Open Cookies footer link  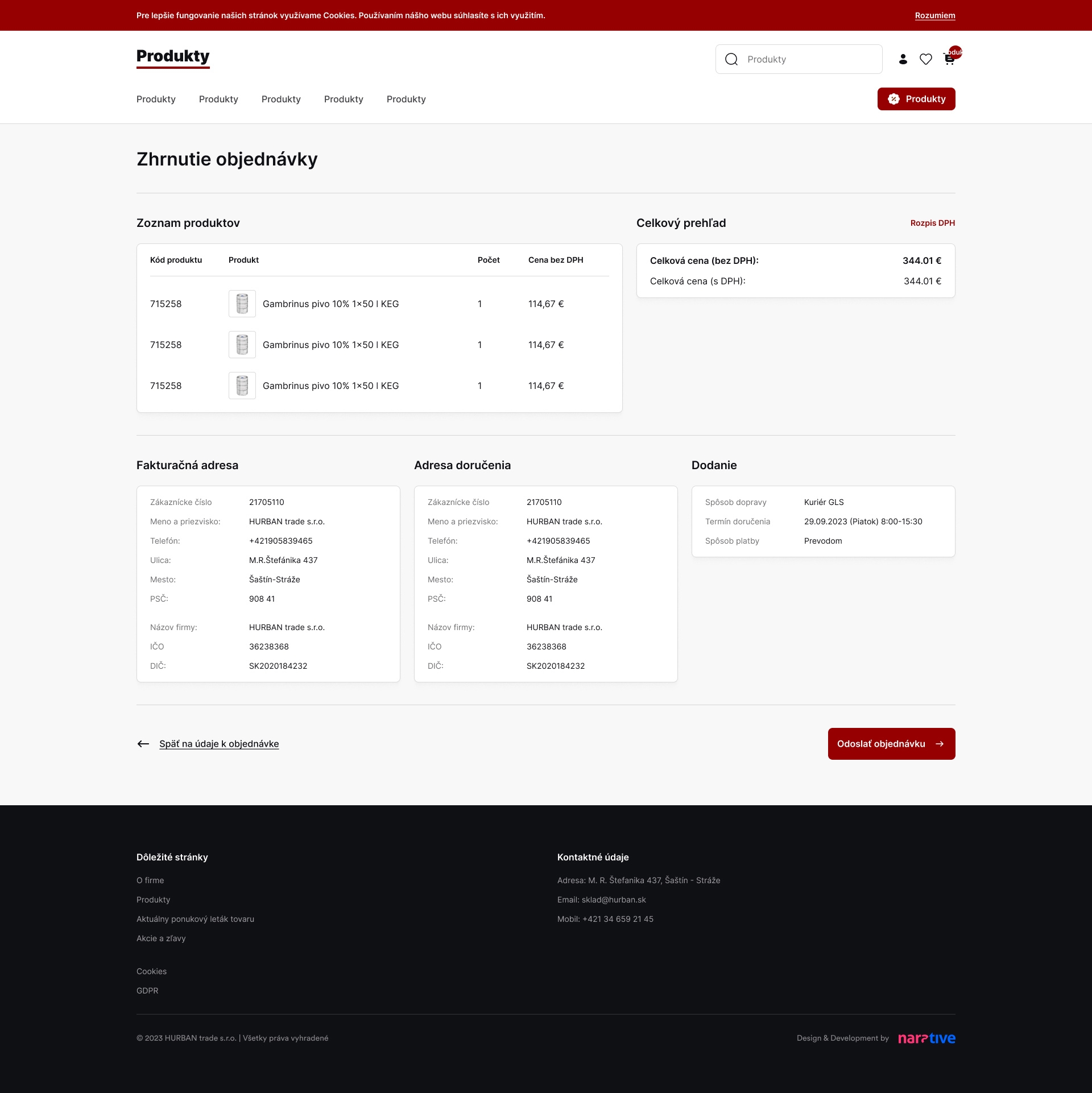151,971
